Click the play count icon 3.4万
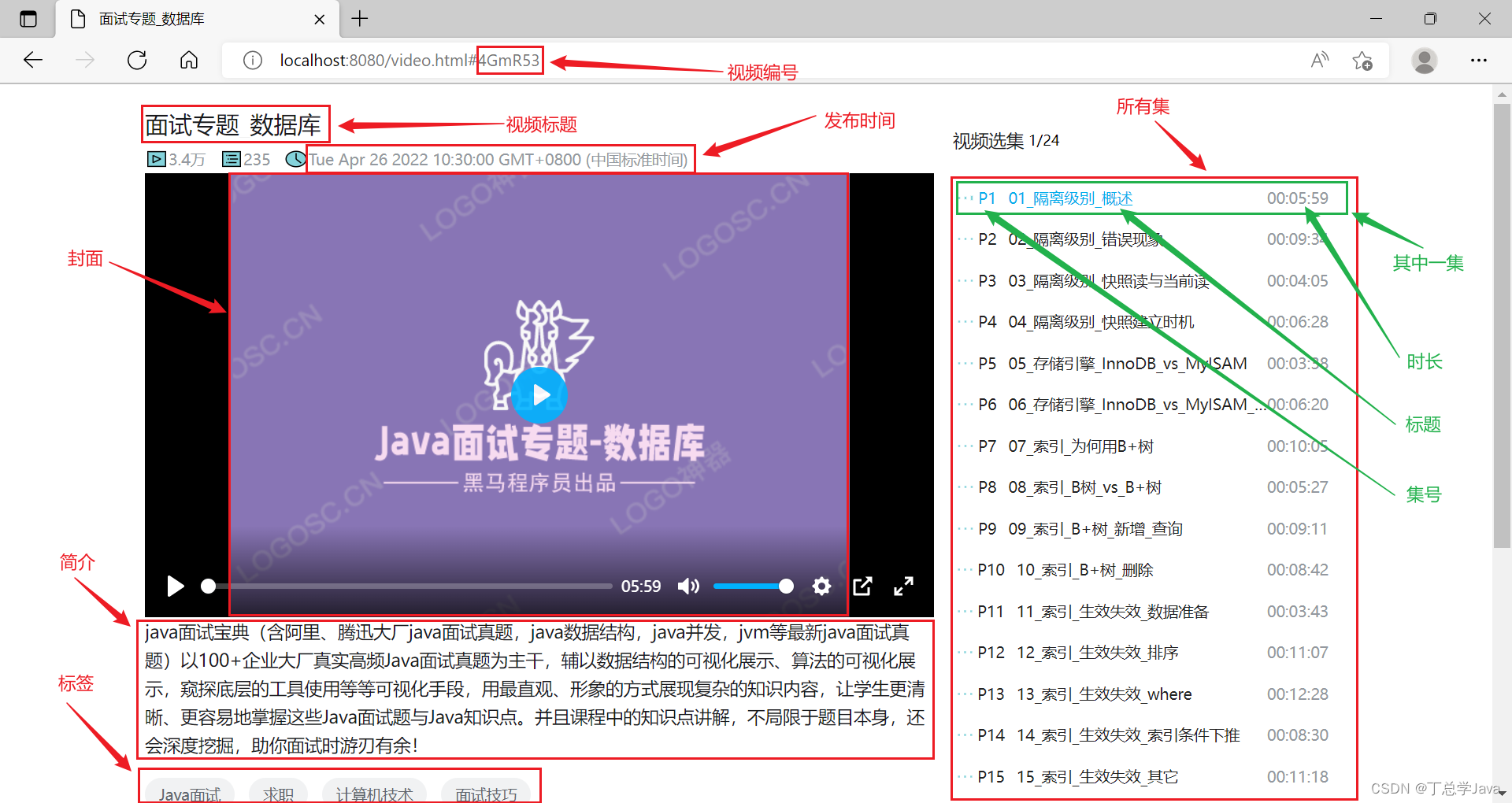Screen dimensions: 1512x803 pos(157,159)
